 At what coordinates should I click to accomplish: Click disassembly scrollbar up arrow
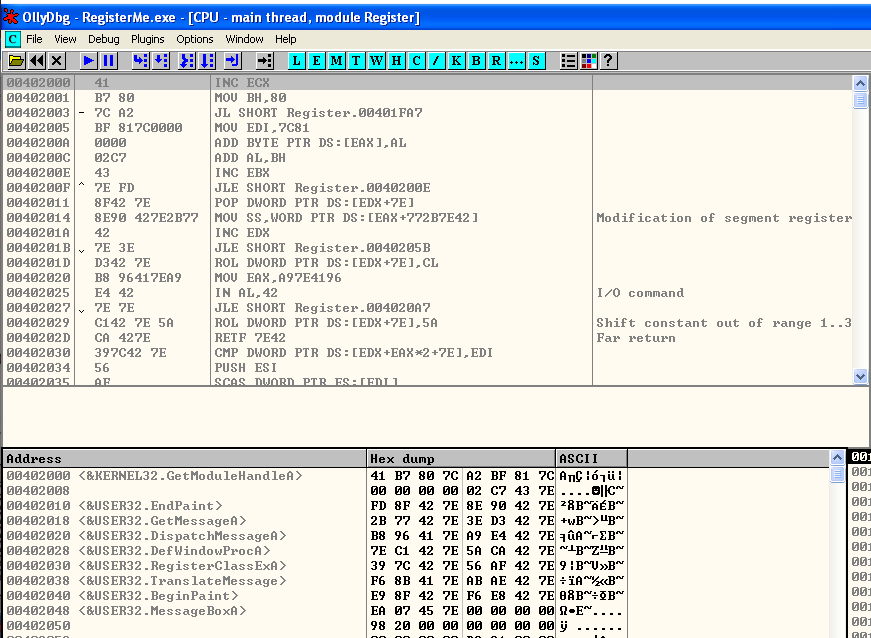[x=860, y=83]
